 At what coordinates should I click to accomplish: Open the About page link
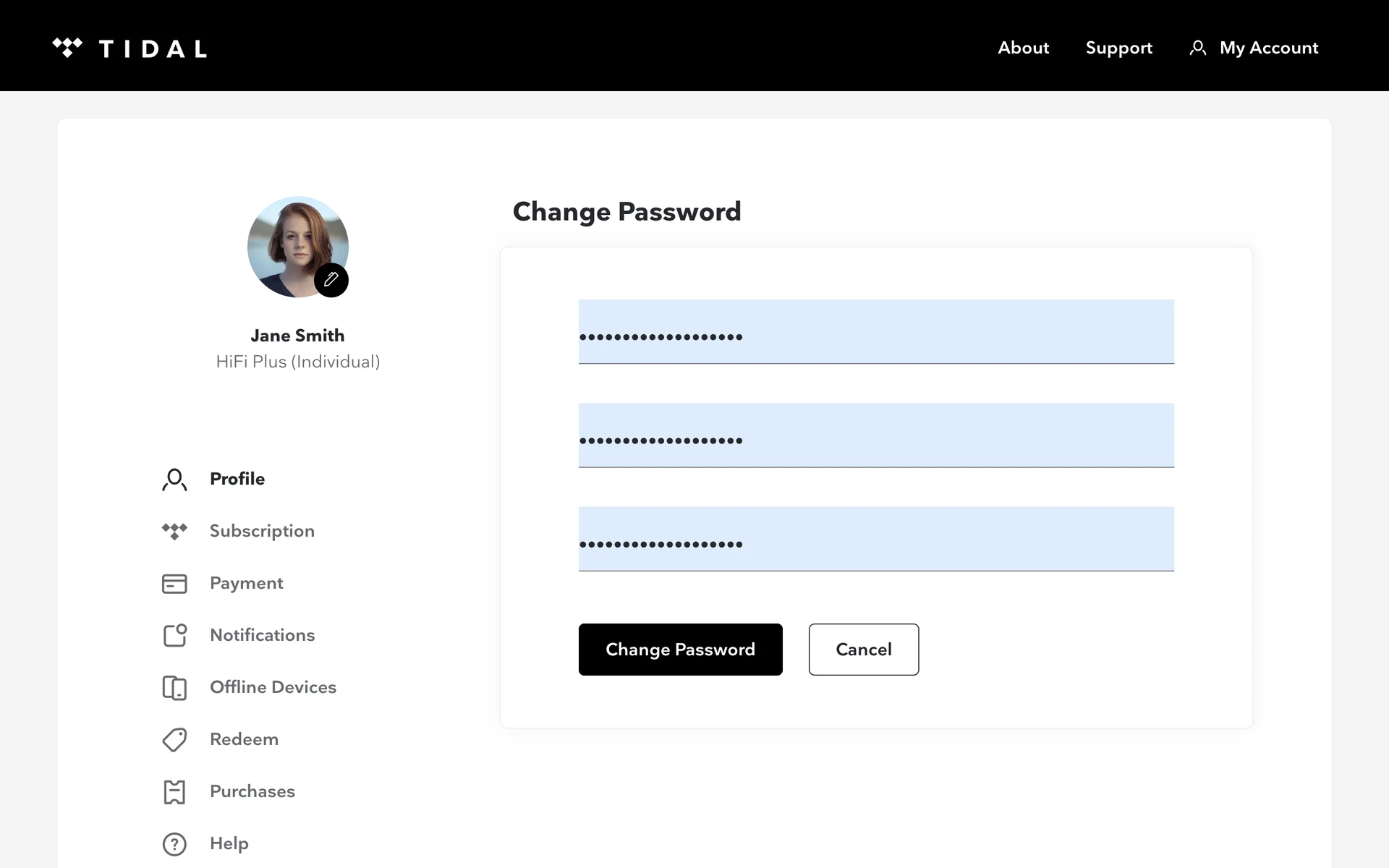1023,48
